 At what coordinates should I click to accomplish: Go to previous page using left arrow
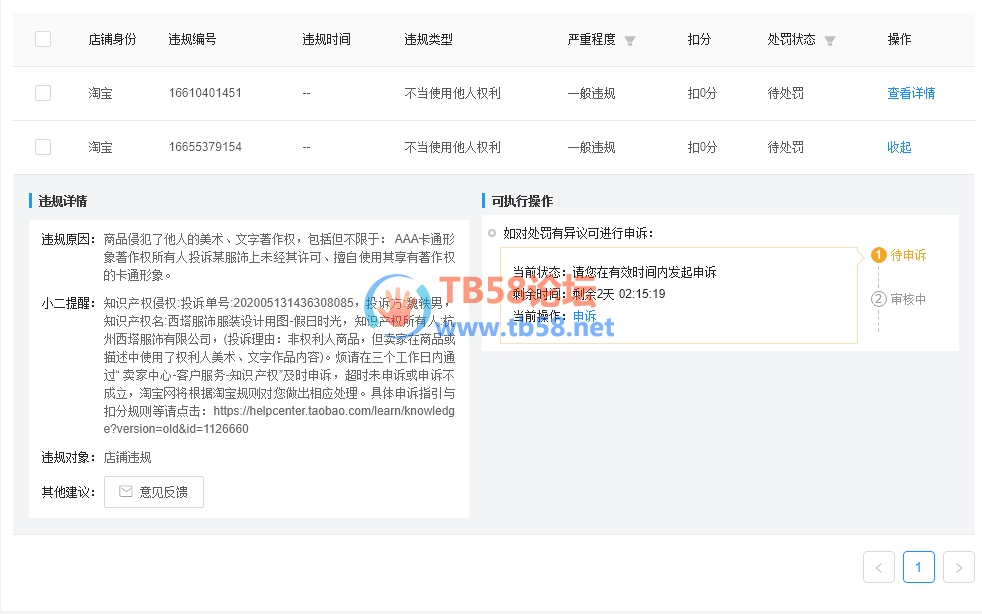879,567
